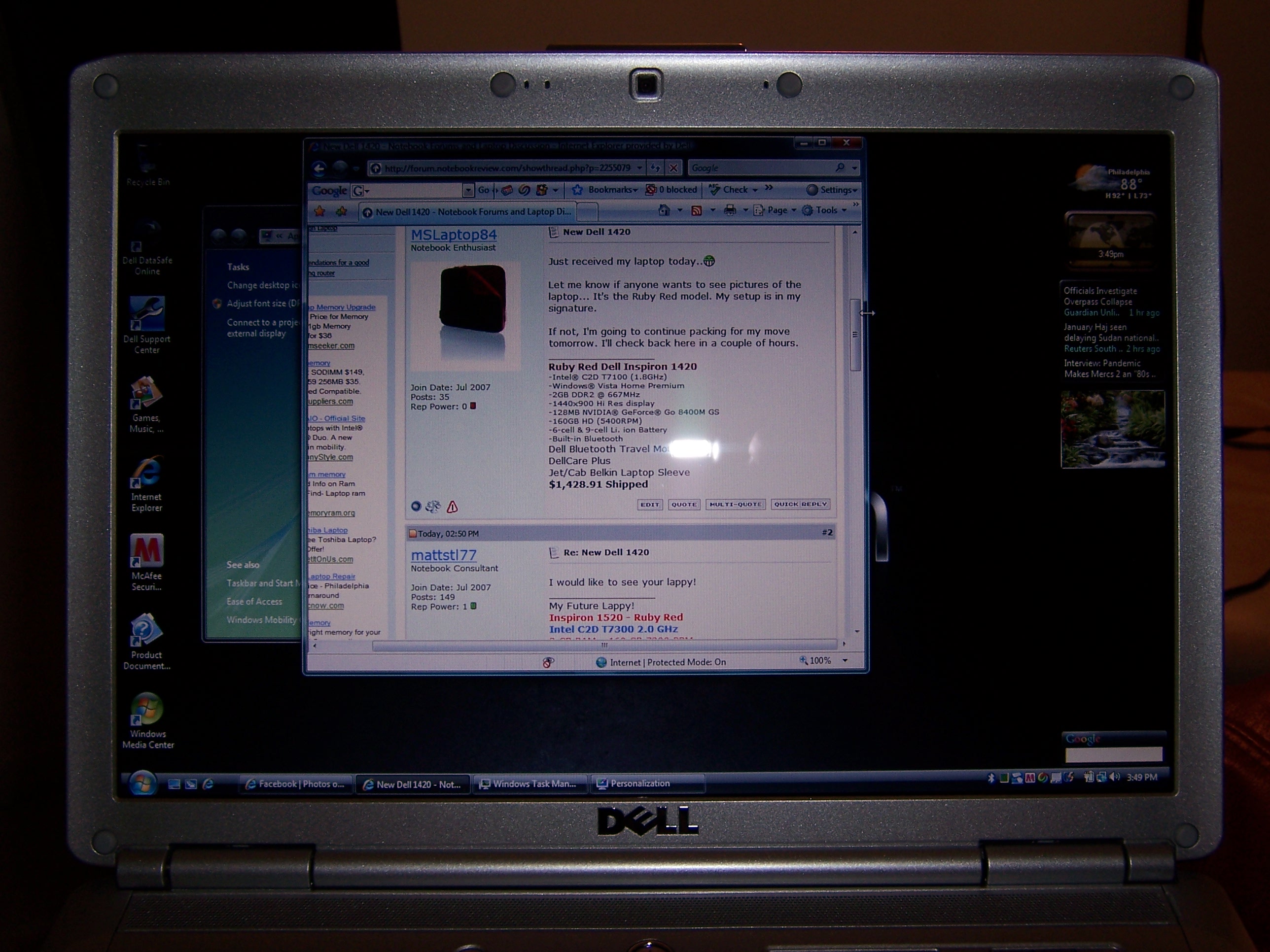Image resolution: width=1270 pixels, height=952 pixels.
Task: Open the Page menu dropdown
Action: pos(775,210)
